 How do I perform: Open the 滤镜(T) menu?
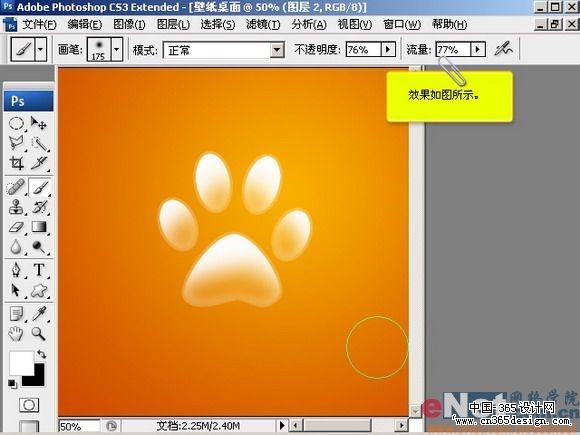(263, 24)
